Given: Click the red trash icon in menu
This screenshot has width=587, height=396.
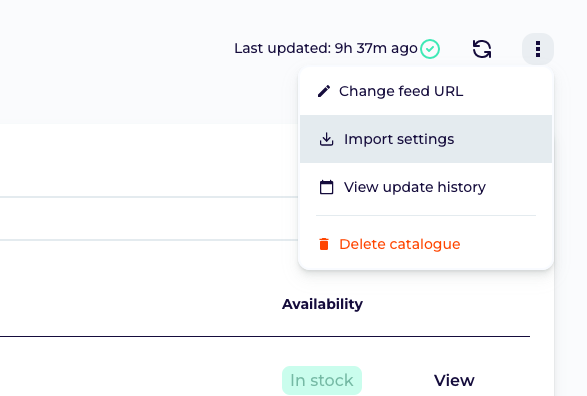Looking at the screenshot, I should tap(324, 244).
